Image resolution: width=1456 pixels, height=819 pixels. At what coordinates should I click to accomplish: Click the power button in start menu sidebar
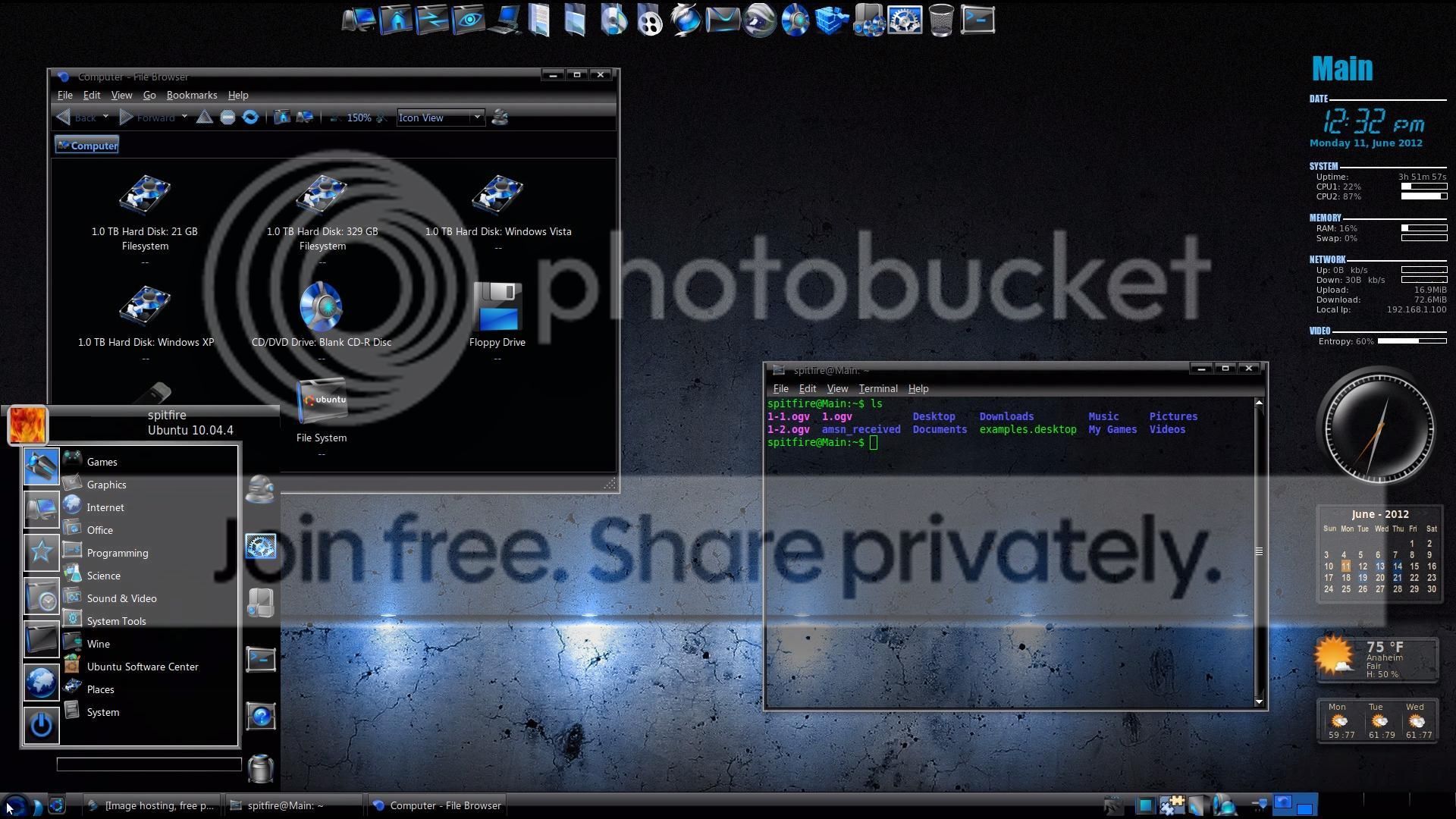(41, 726)
